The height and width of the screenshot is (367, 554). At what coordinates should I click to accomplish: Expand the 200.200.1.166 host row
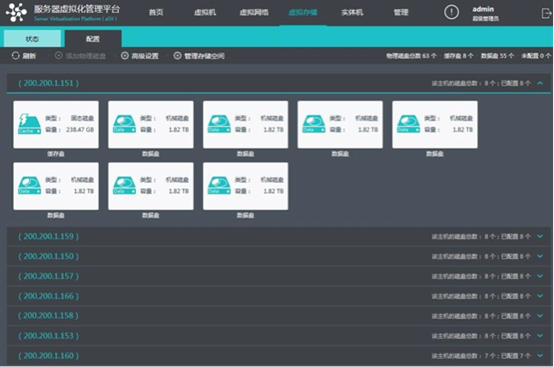point(540,296)
